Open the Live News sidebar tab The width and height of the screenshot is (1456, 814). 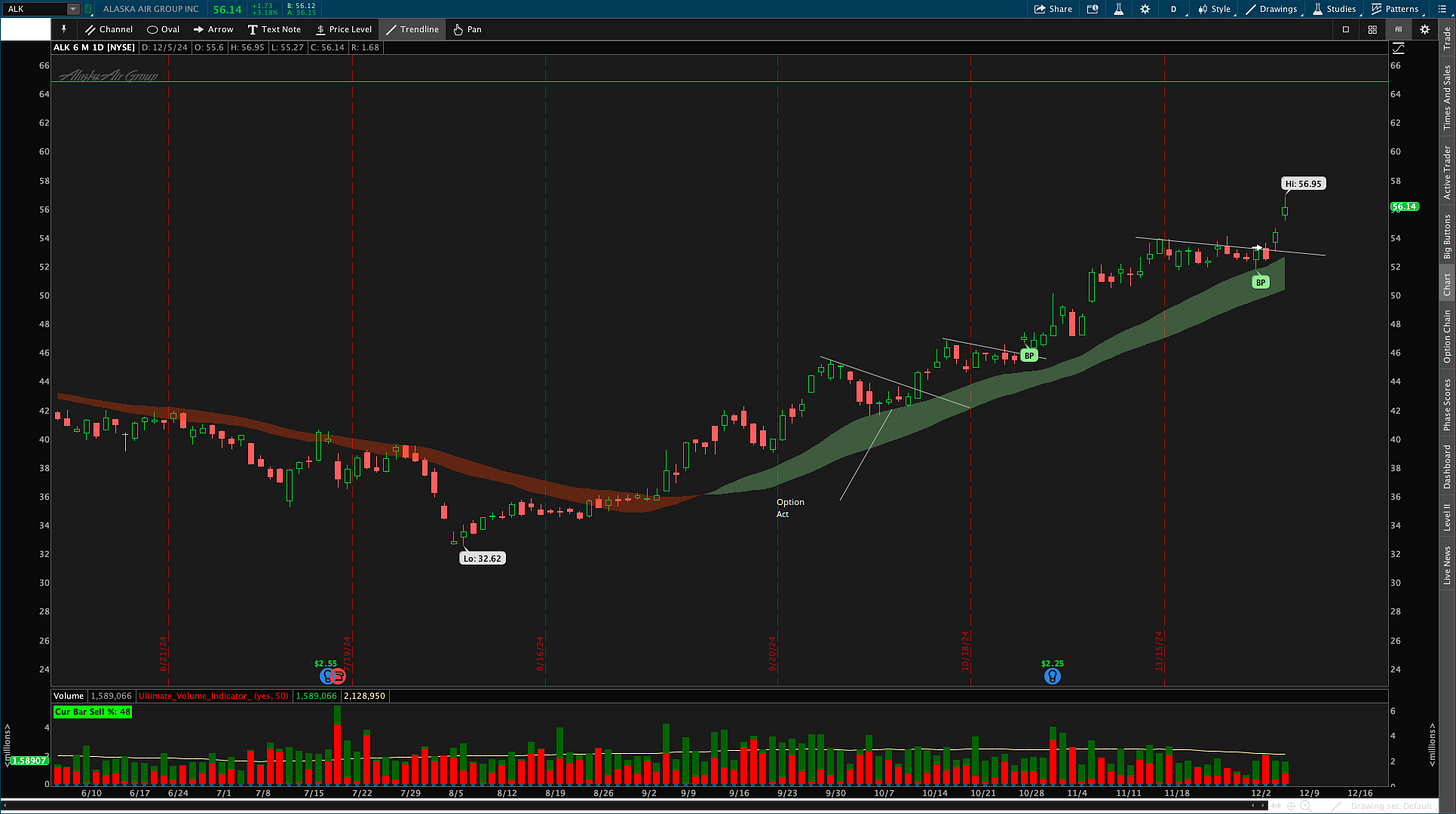point(1446,565)
